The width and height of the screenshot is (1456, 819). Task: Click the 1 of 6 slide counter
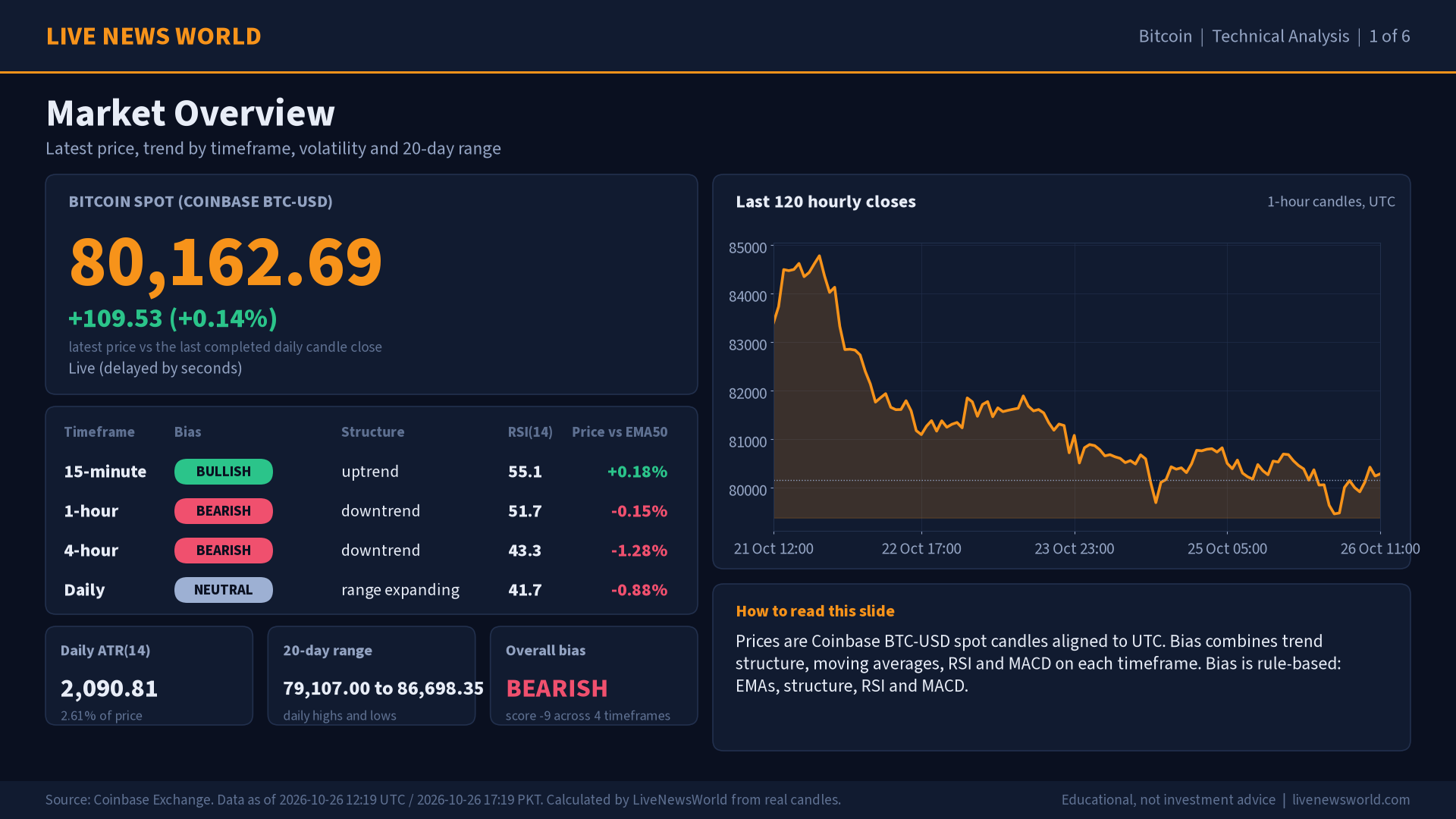click(1389, 36)
